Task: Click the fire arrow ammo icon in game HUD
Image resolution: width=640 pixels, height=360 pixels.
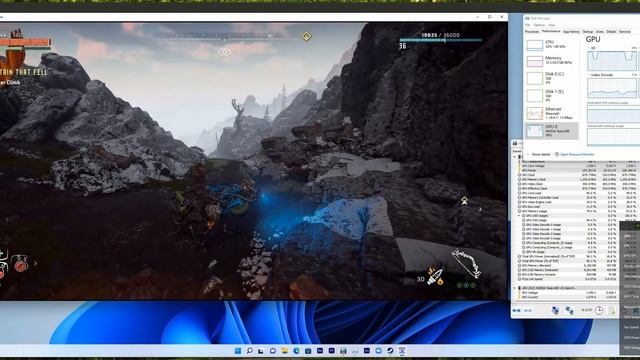Action: click(x=434, y=277)
